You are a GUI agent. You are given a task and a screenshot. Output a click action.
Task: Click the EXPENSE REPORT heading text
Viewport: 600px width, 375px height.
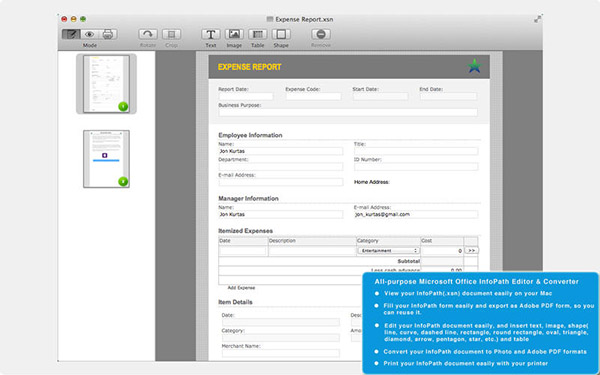pyautogui.click(x=249, y=67)
